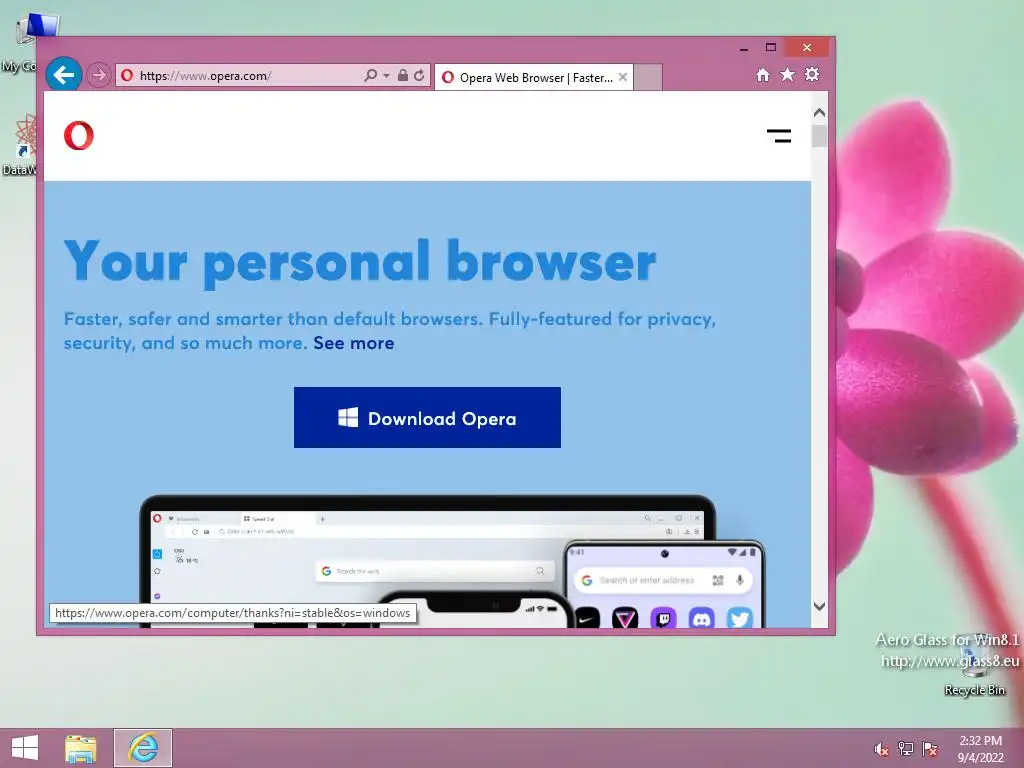Click the laptop mockup Google search box
This screenshot has width=1024, height=768.
(435, 571)
